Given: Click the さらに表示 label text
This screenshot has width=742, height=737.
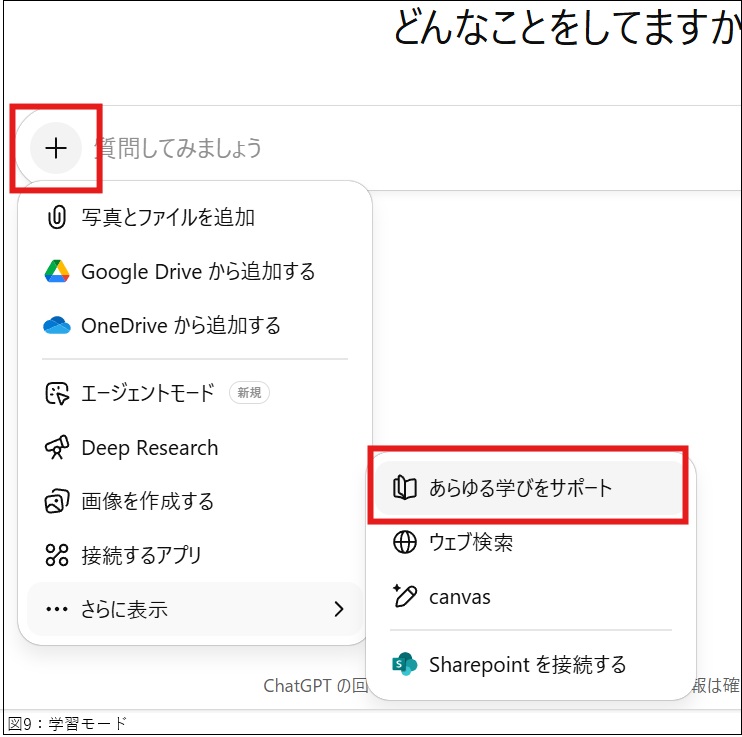Looking at the screenshot, I should (x=124, y=609).
